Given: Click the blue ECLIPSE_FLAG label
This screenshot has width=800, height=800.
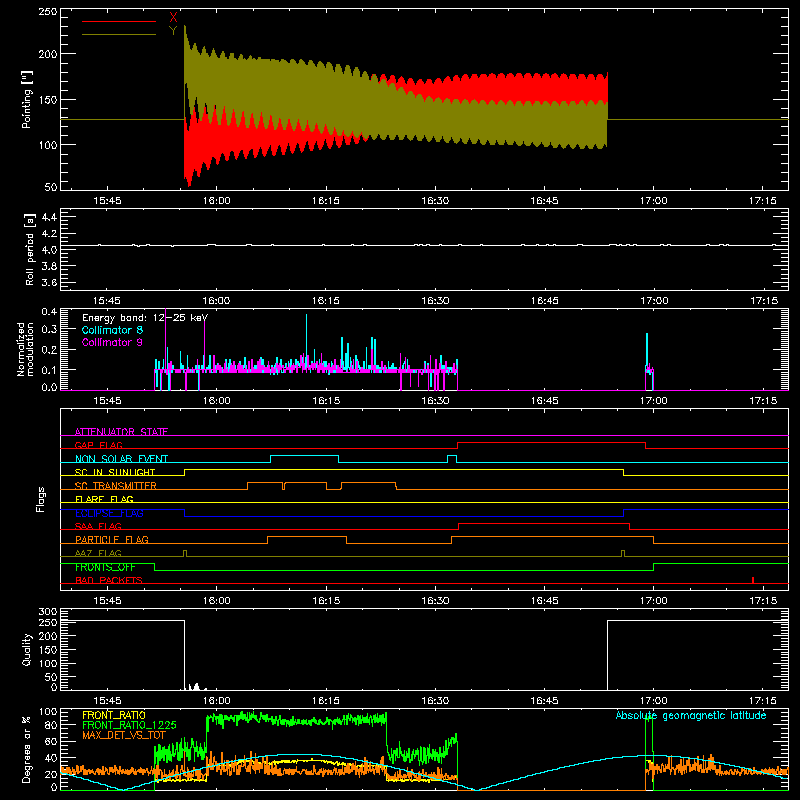Looking at the screenshot, I should pos(109,513).
